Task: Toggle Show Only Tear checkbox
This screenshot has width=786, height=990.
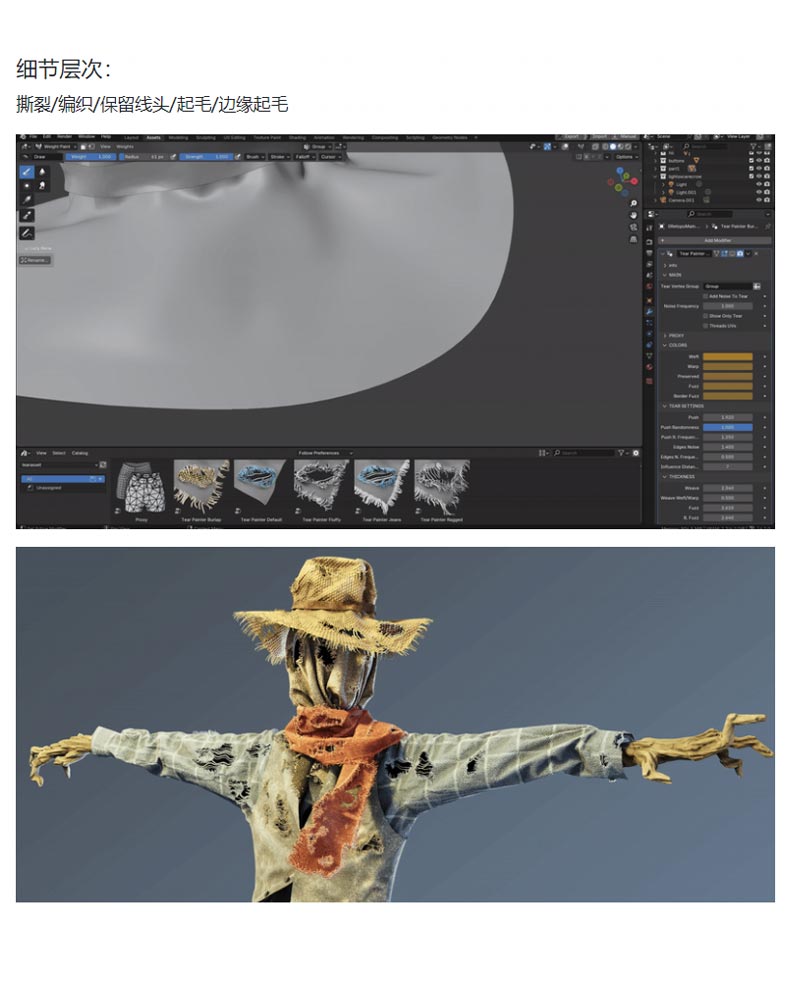Action: coord(705,315)
